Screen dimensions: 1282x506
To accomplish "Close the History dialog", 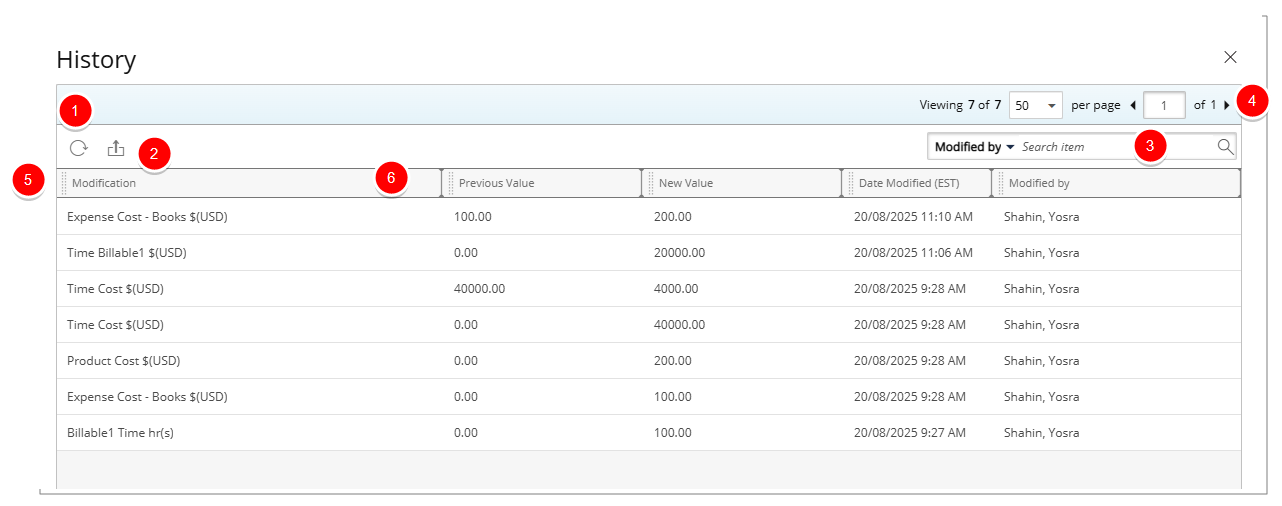I will (x=1231, y=57).
